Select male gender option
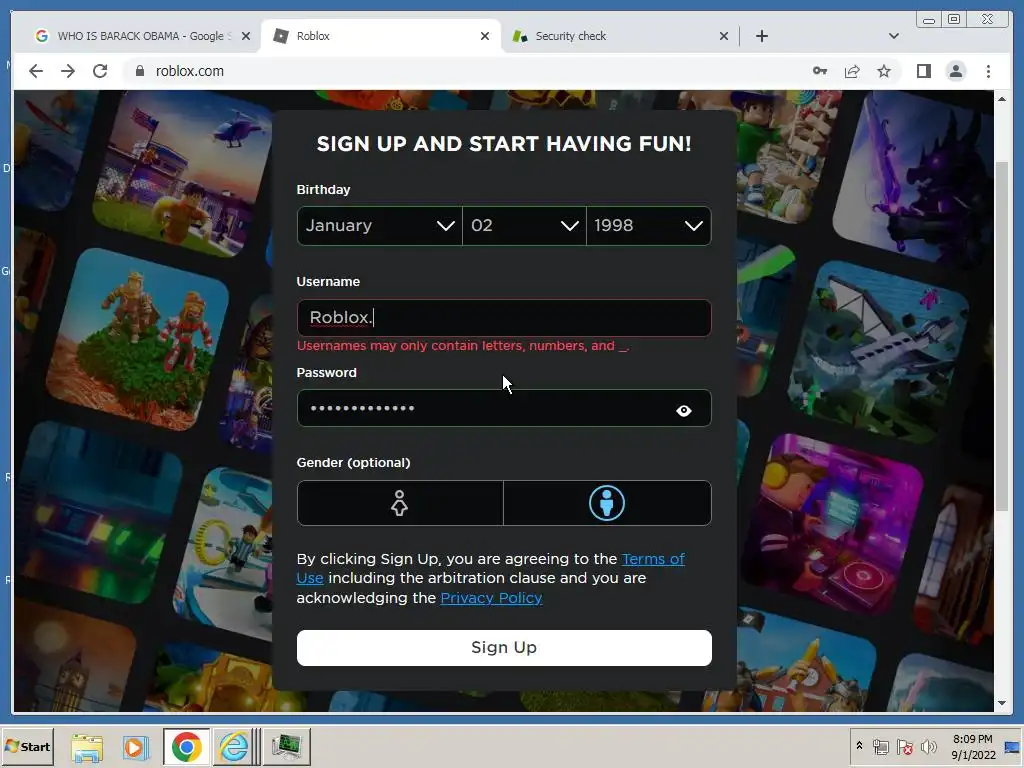Viewport: 1024px width, 768px height. [607, 503]
